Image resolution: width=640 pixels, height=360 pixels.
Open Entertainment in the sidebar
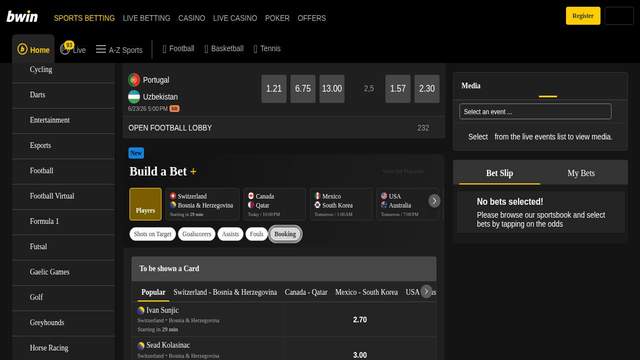[x=64, y=120]
